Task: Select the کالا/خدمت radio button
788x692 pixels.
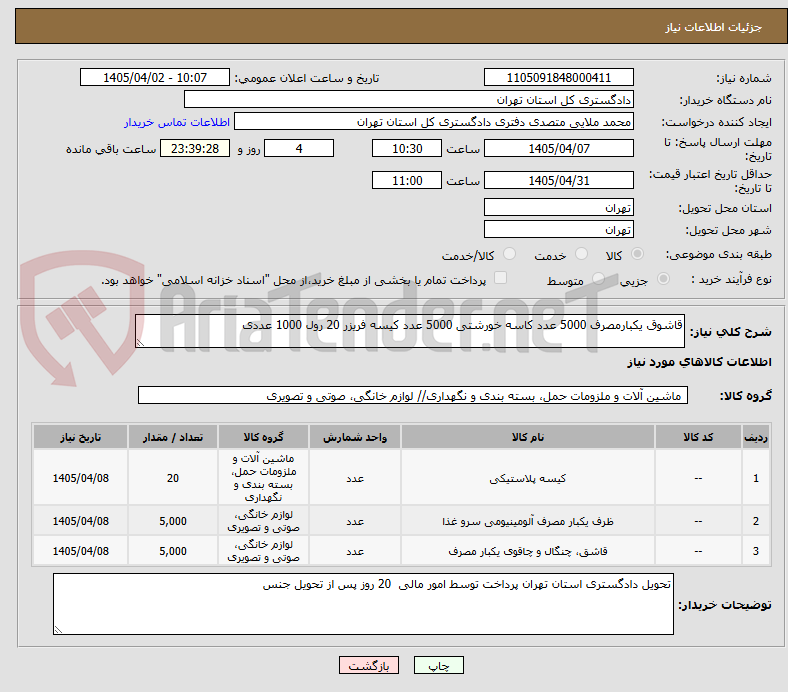Action: click(x=510, y=254)
